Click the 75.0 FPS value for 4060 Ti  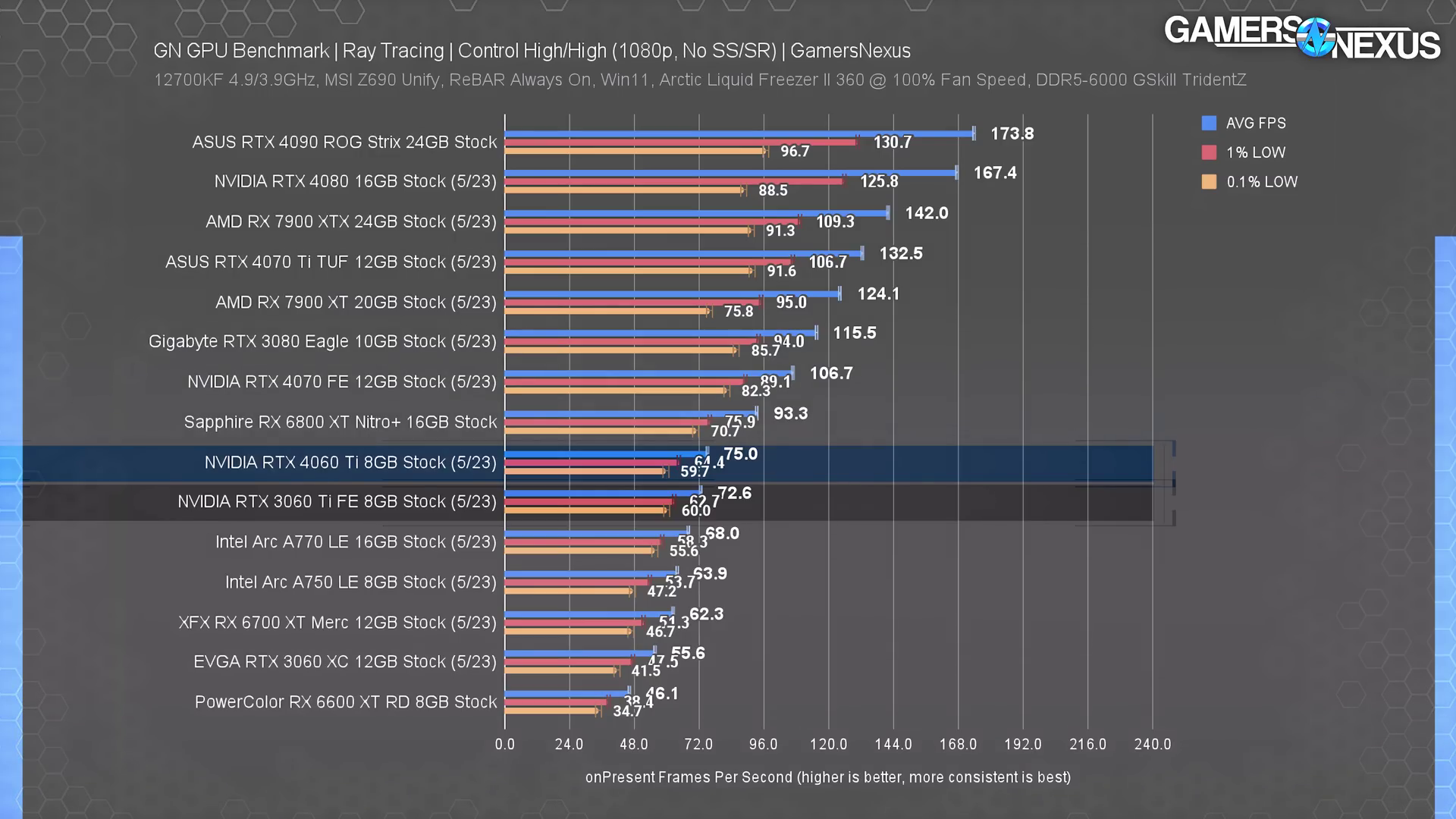[740, 454]
